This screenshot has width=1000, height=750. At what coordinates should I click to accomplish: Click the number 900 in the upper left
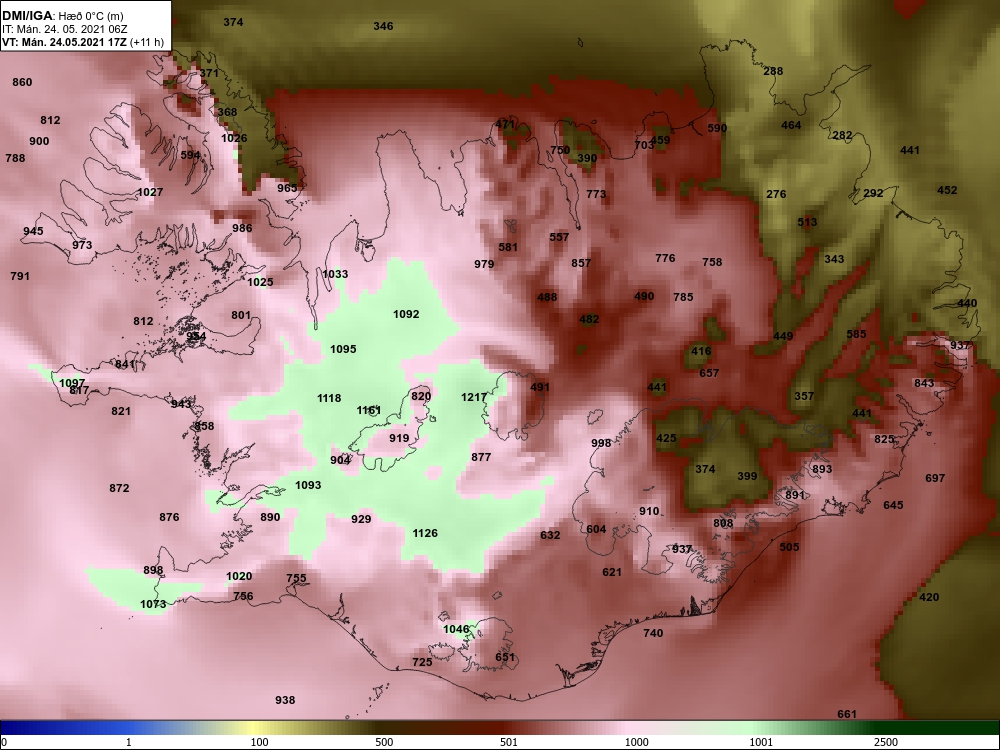tap(39, 141)
